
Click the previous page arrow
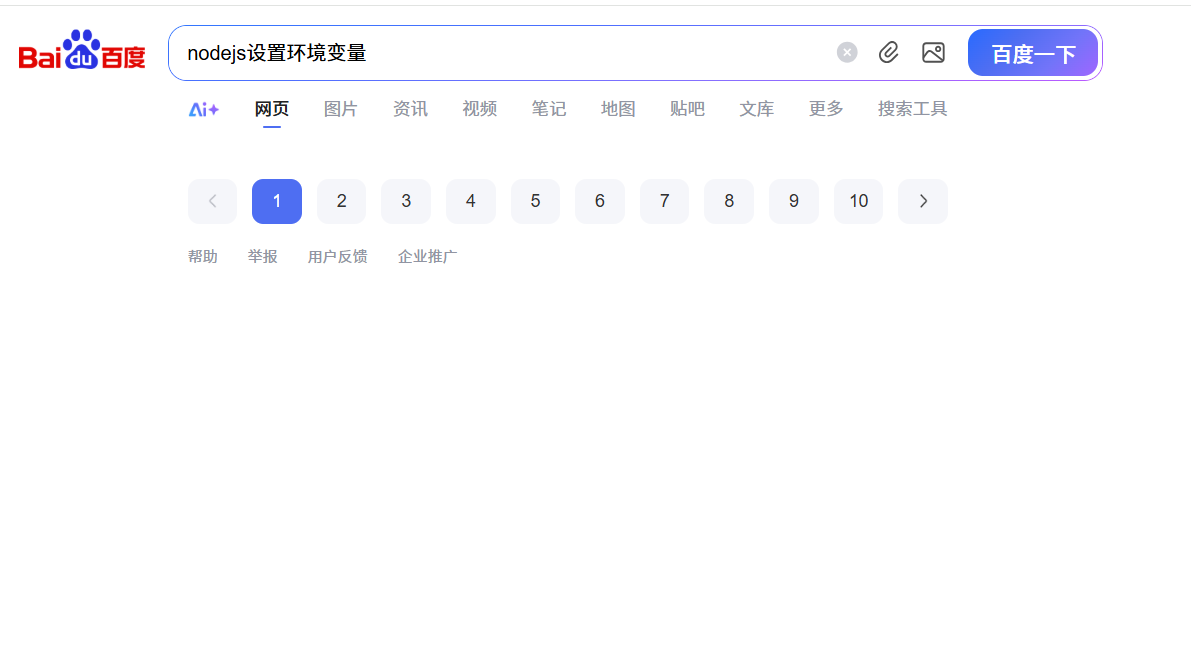point(212,201)
